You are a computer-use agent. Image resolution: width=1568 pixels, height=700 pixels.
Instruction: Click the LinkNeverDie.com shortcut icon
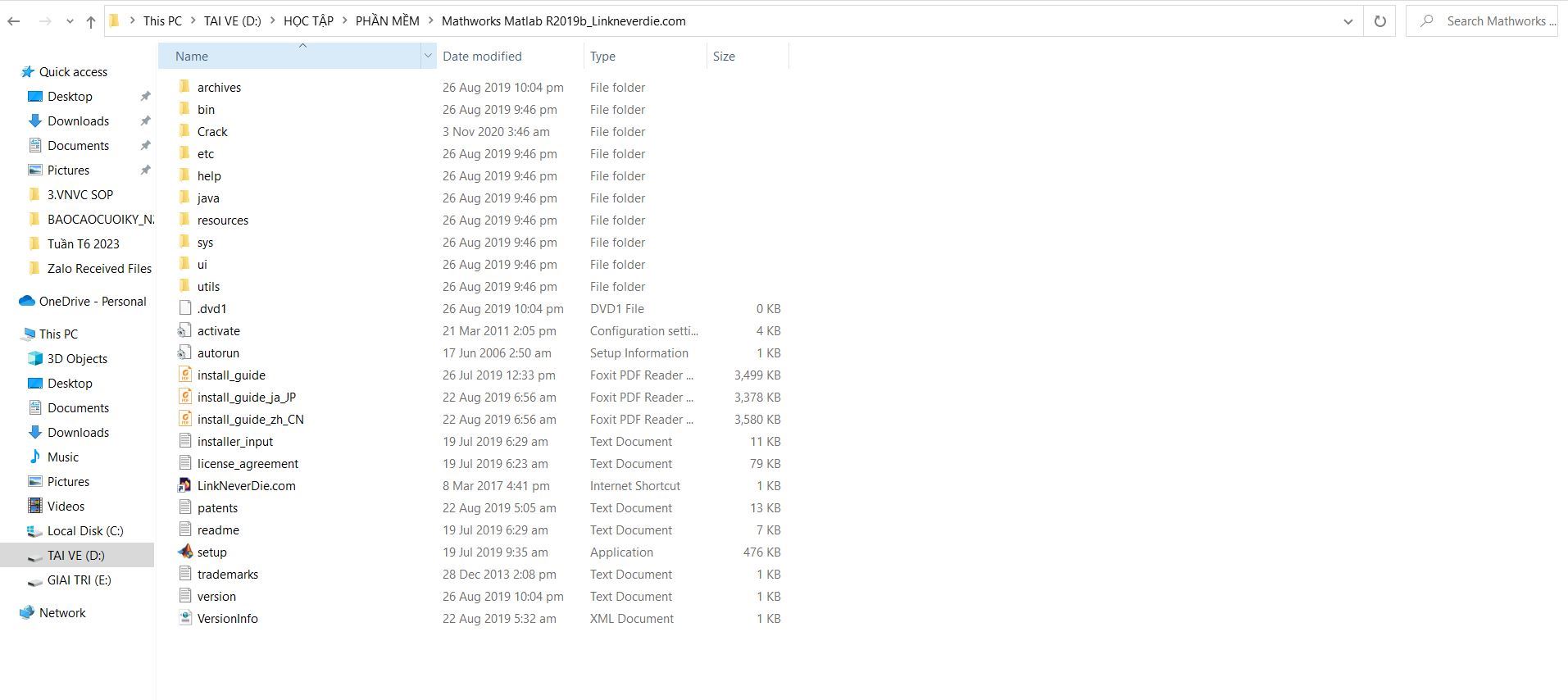click(185, 485)
